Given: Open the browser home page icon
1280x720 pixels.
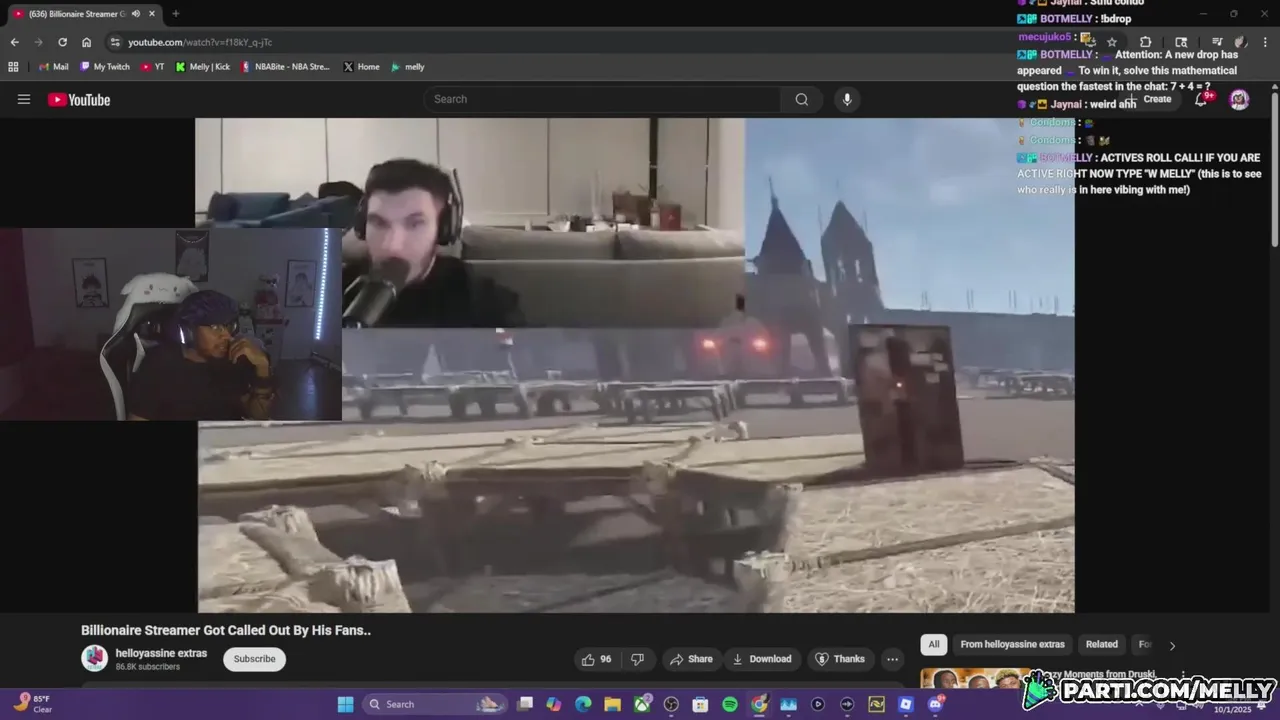Looking at the screenshot, I should pos(86,42).
